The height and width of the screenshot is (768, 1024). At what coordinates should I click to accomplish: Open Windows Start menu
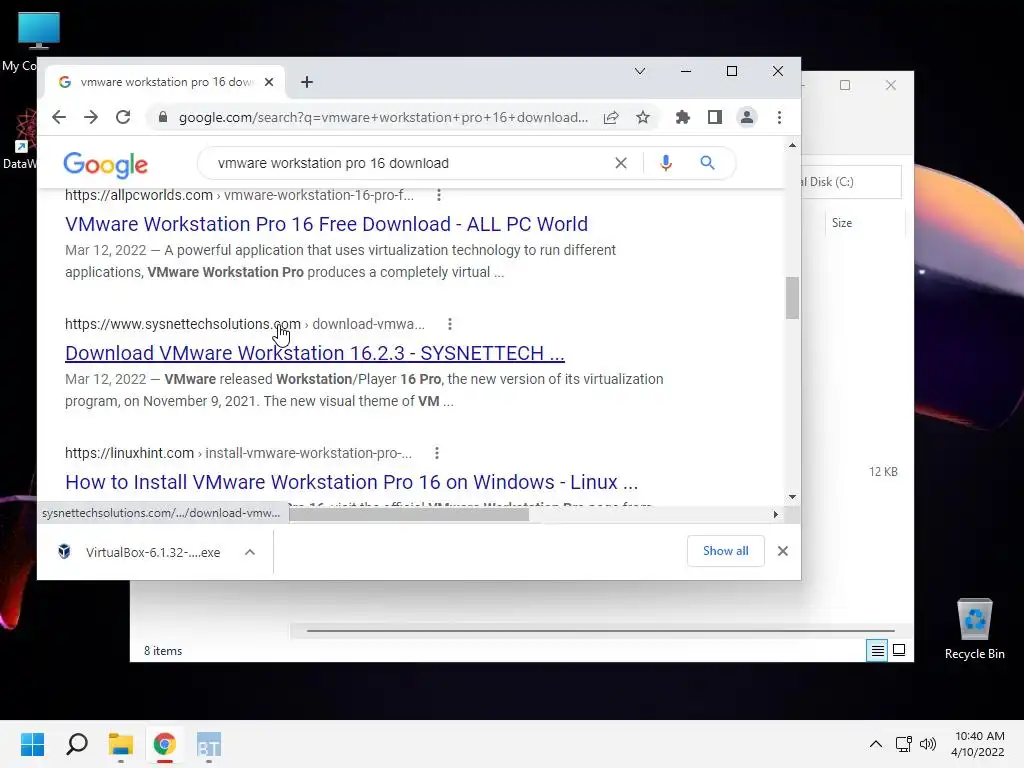(x=32, y=744)
